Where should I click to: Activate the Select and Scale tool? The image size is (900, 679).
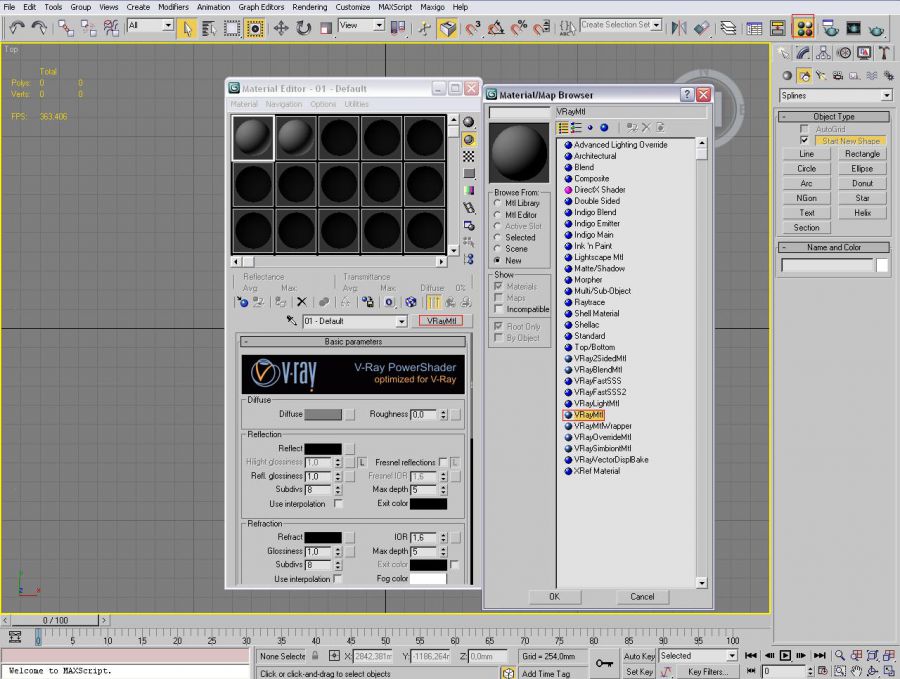point(325,28)
